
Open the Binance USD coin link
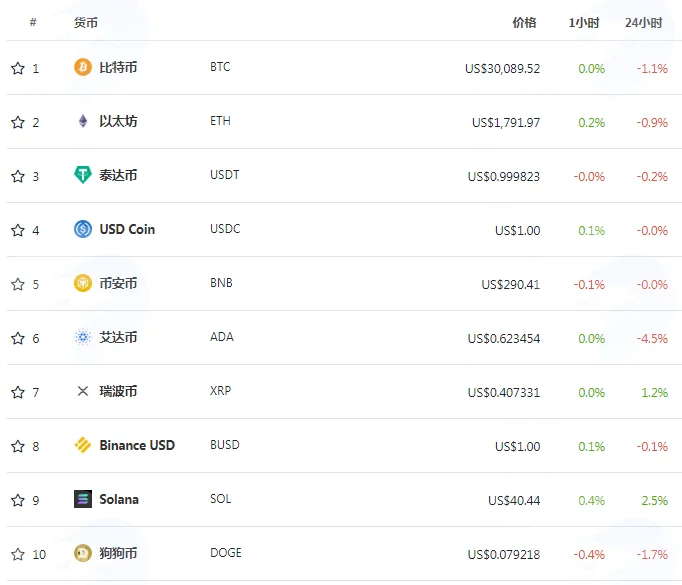[x=137, y=445]
